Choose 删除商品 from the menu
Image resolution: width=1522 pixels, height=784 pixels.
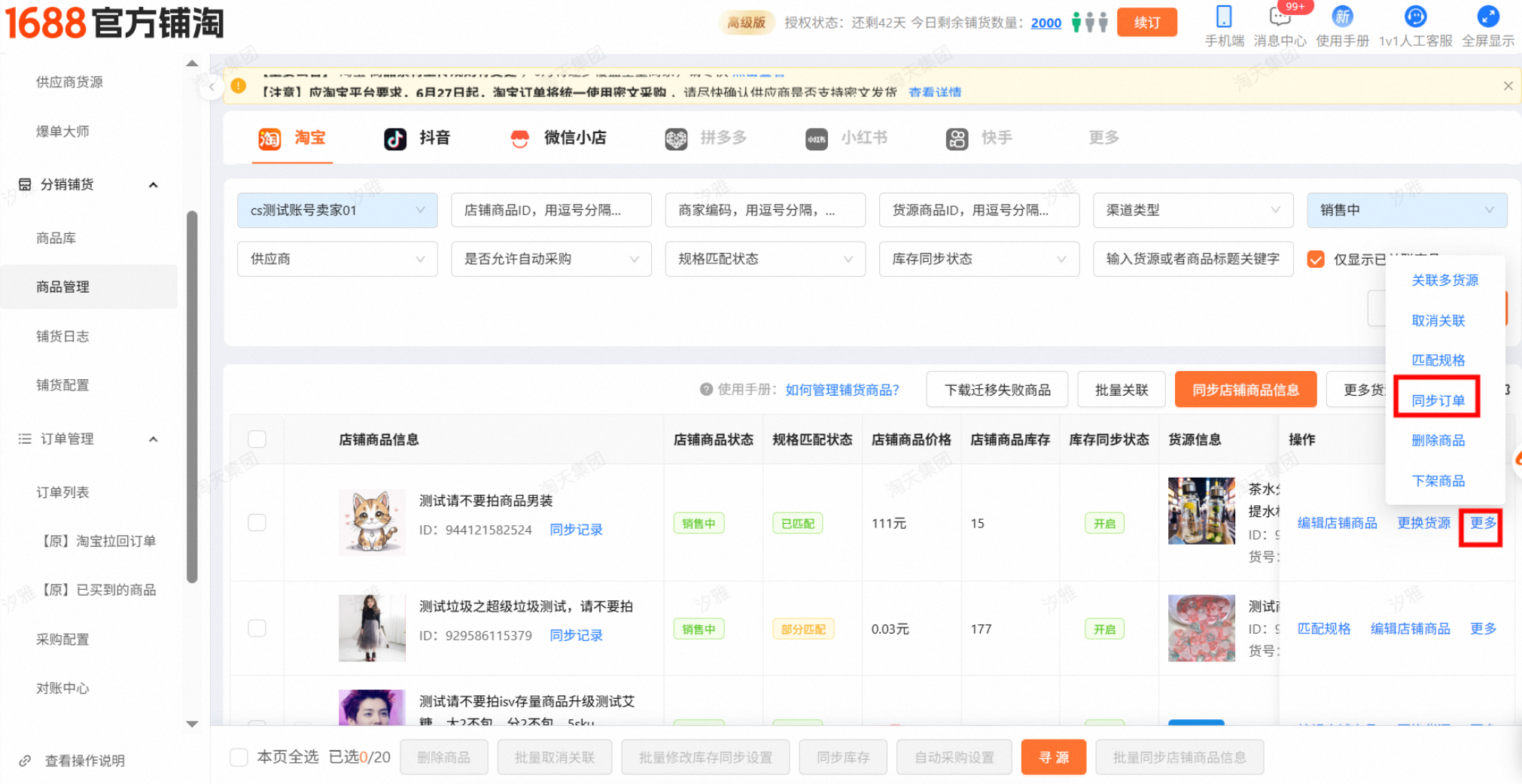[1438, 440]
